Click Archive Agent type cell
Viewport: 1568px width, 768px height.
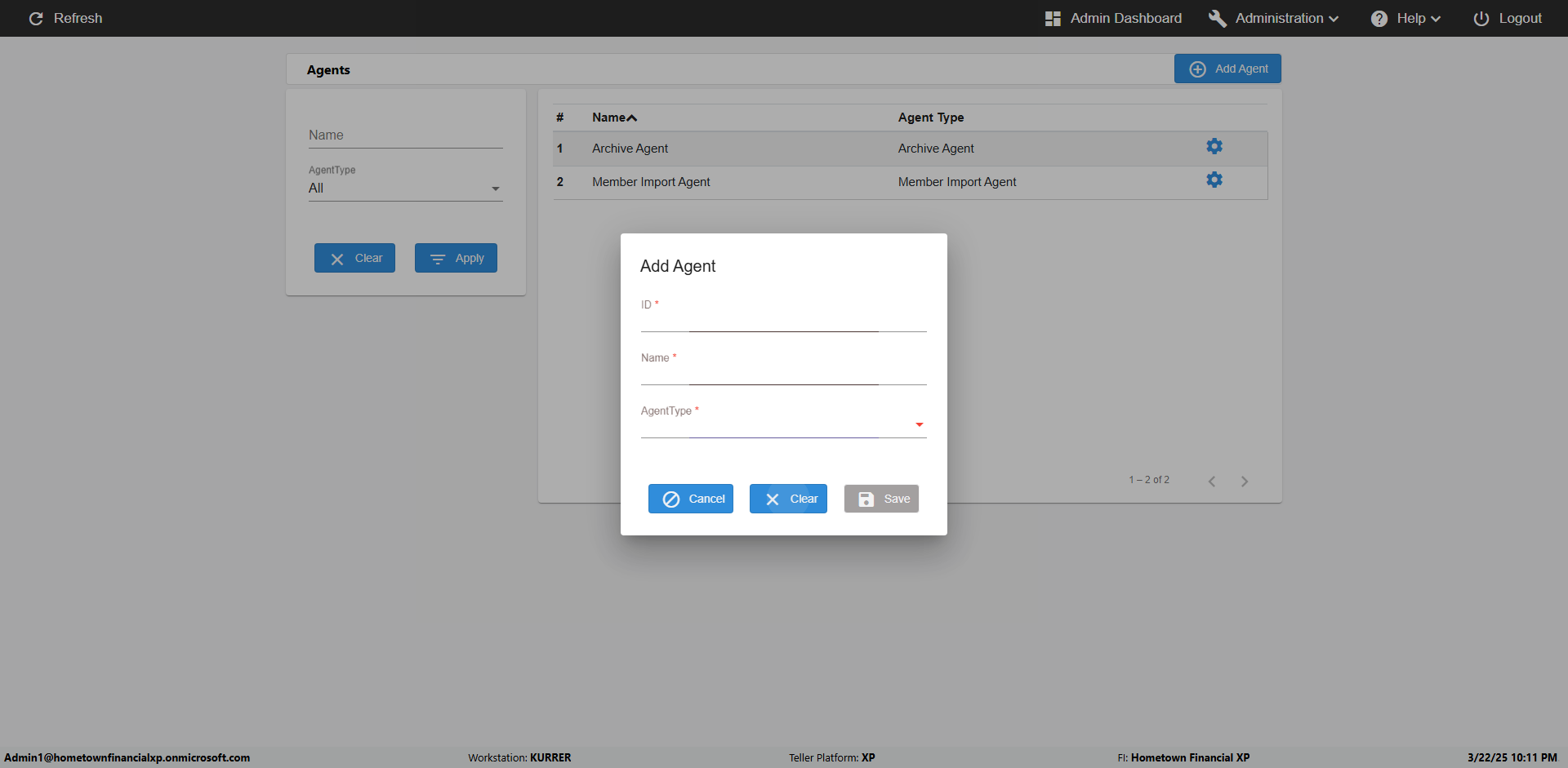coord(936,149)
